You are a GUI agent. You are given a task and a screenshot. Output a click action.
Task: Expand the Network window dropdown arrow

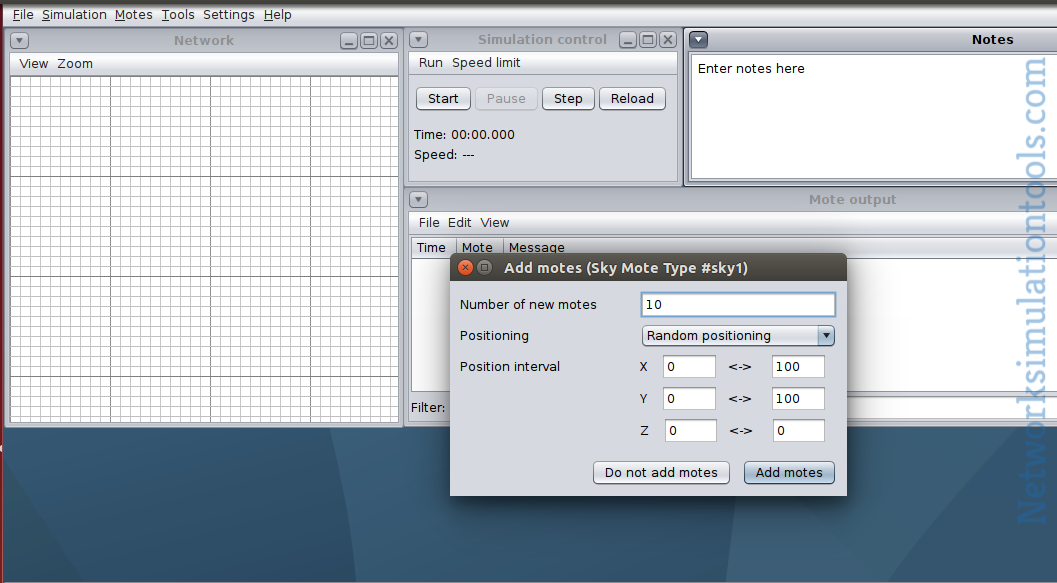click(20, 40)
